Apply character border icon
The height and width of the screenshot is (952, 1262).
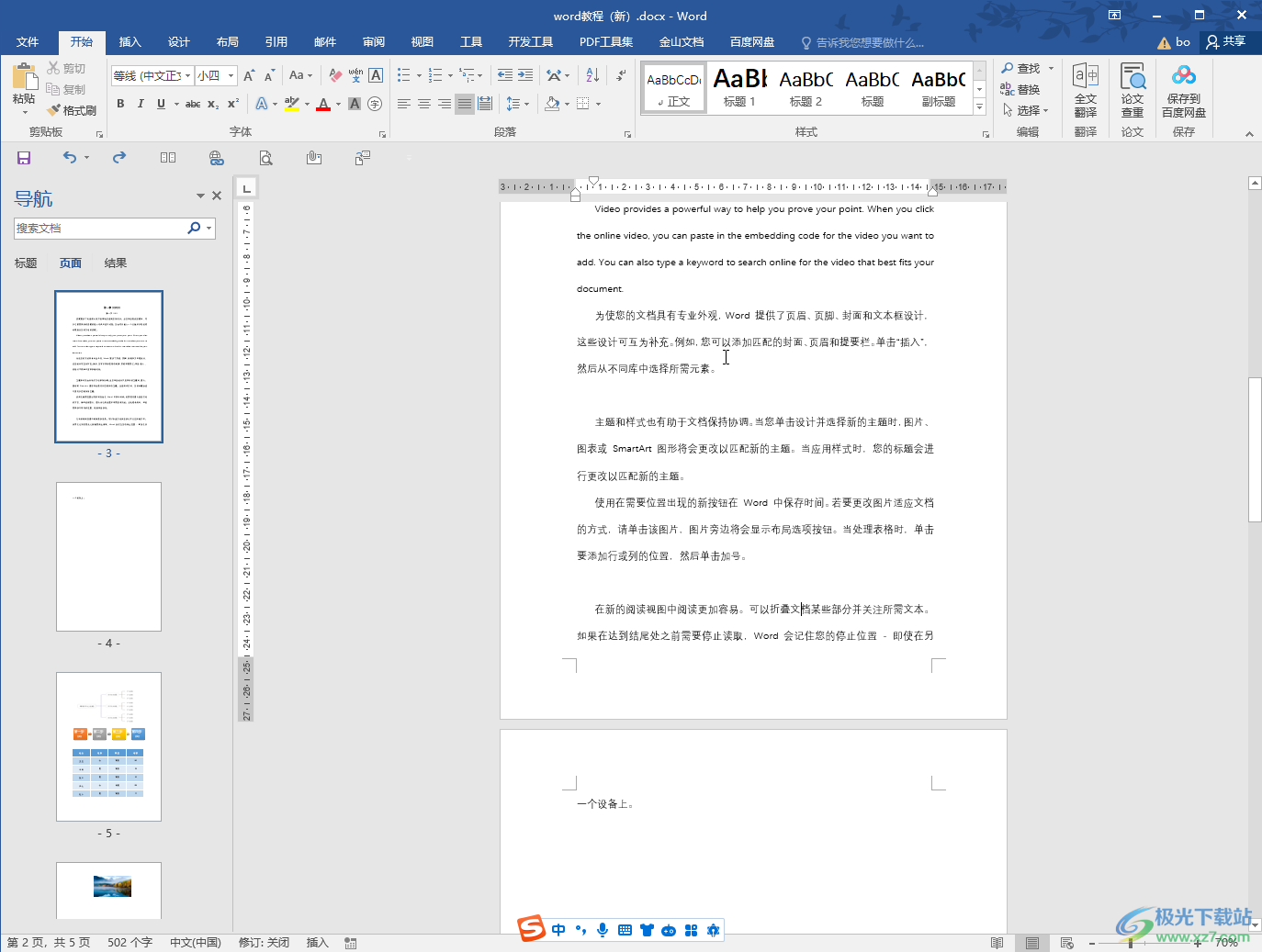(x=376, y=75)
